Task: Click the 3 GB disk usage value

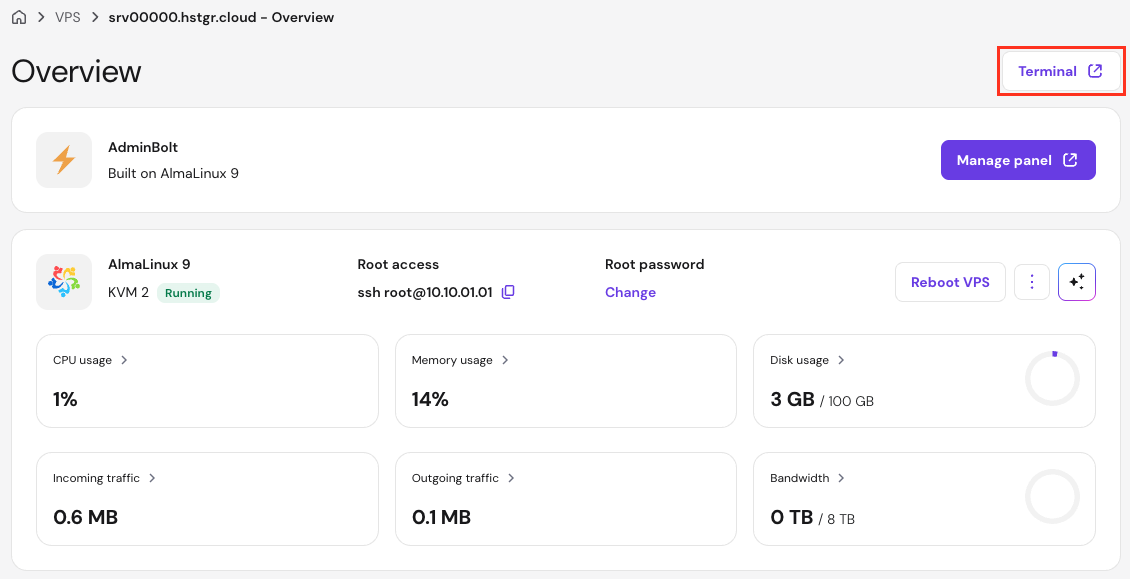Action: point(792,399)
